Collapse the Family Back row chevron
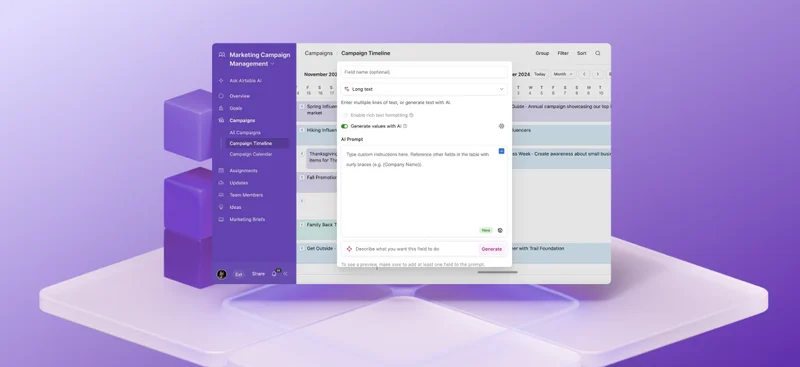Image resolution: width=800 pixels, height=367 pixels. [x=302, y=225]
